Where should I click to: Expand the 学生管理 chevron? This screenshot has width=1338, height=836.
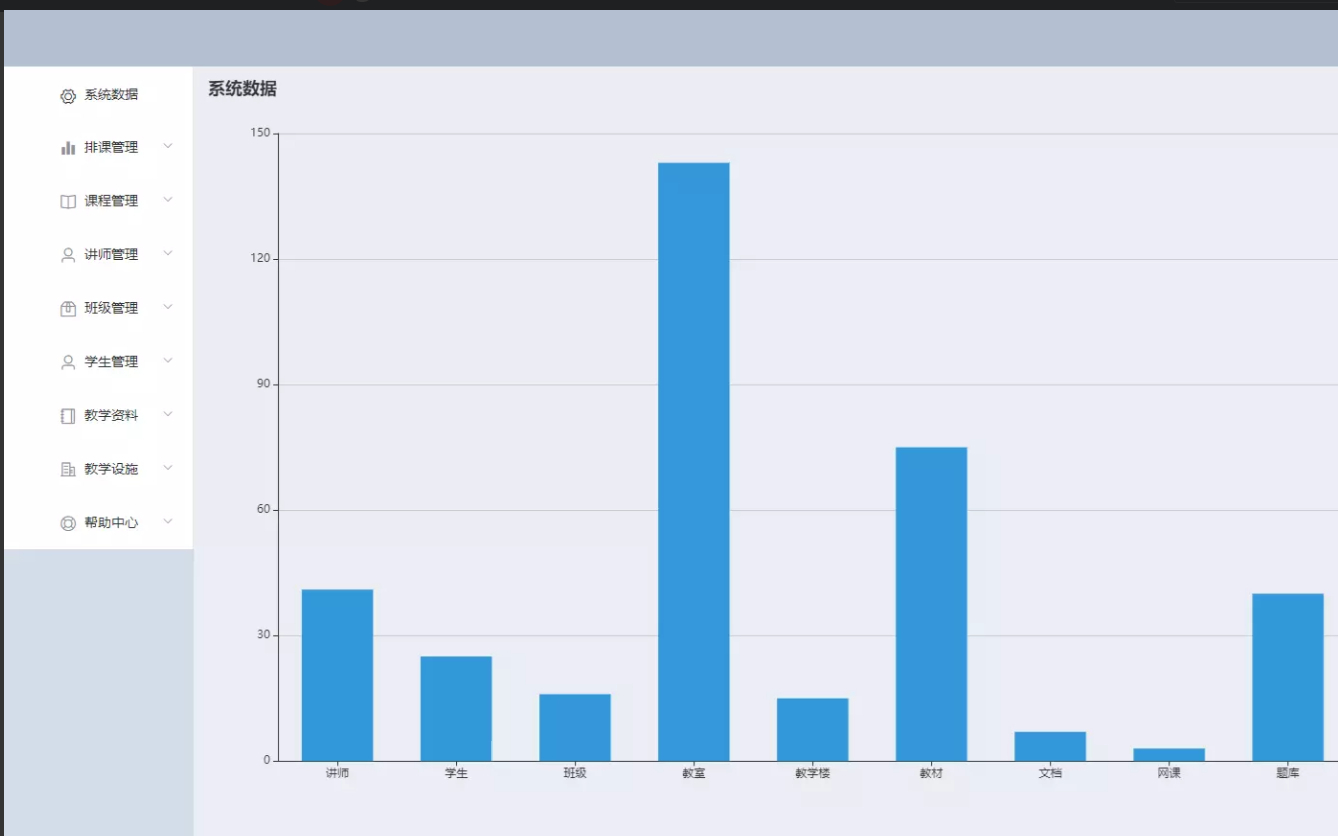point(168,360)
